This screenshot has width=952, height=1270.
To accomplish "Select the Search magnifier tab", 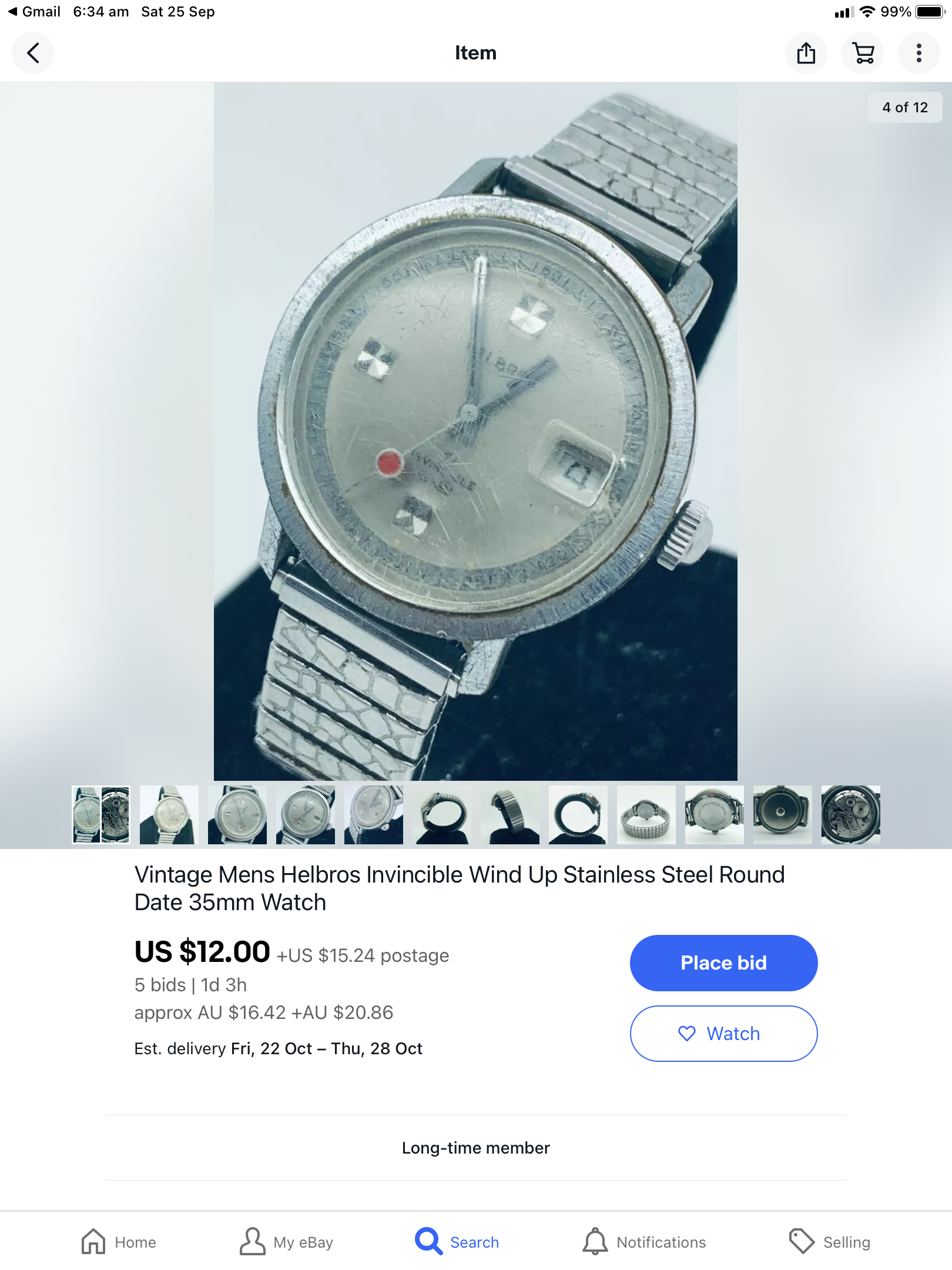I will (457, 1242).
